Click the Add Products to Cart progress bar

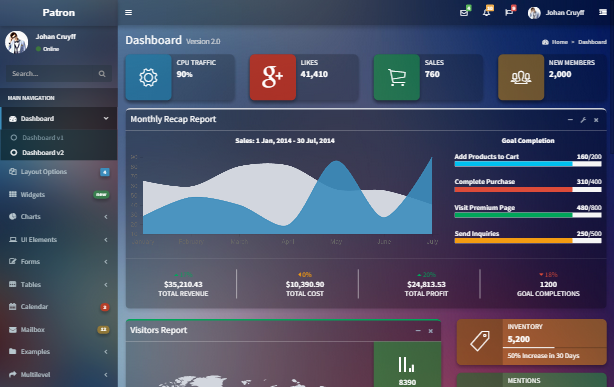(528, 164)
